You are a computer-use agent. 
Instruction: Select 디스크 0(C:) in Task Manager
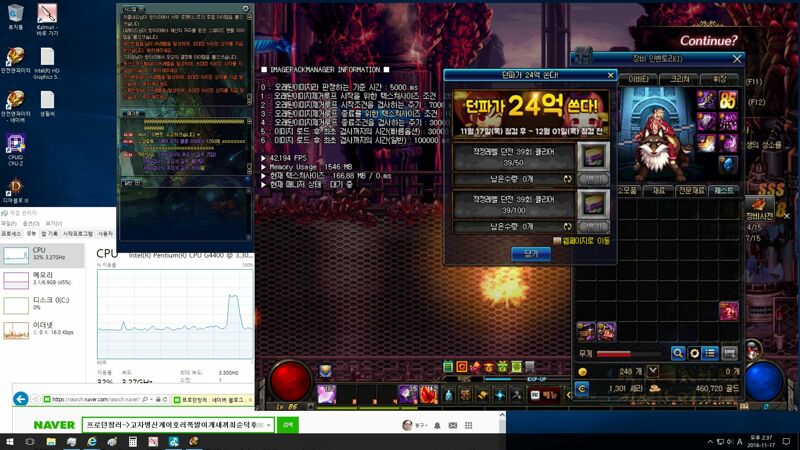[x=42, y=304]
